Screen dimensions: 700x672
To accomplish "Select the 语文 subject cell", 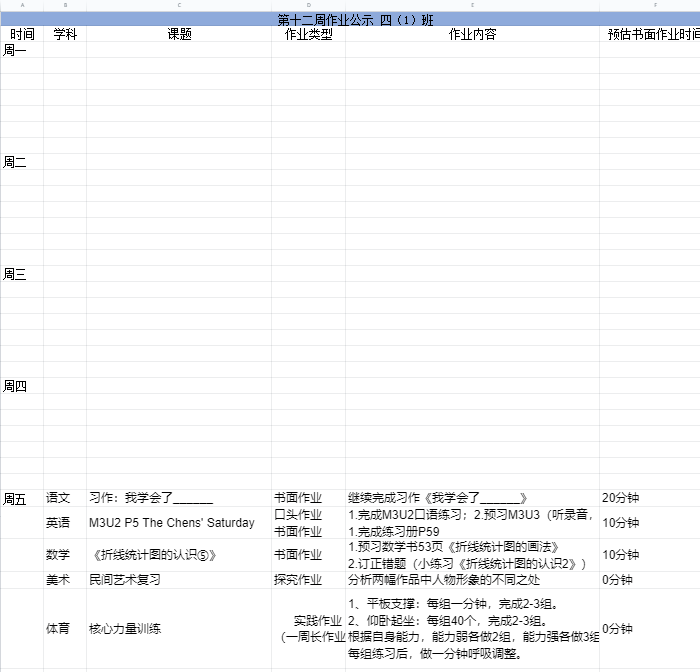I will 65,498.
